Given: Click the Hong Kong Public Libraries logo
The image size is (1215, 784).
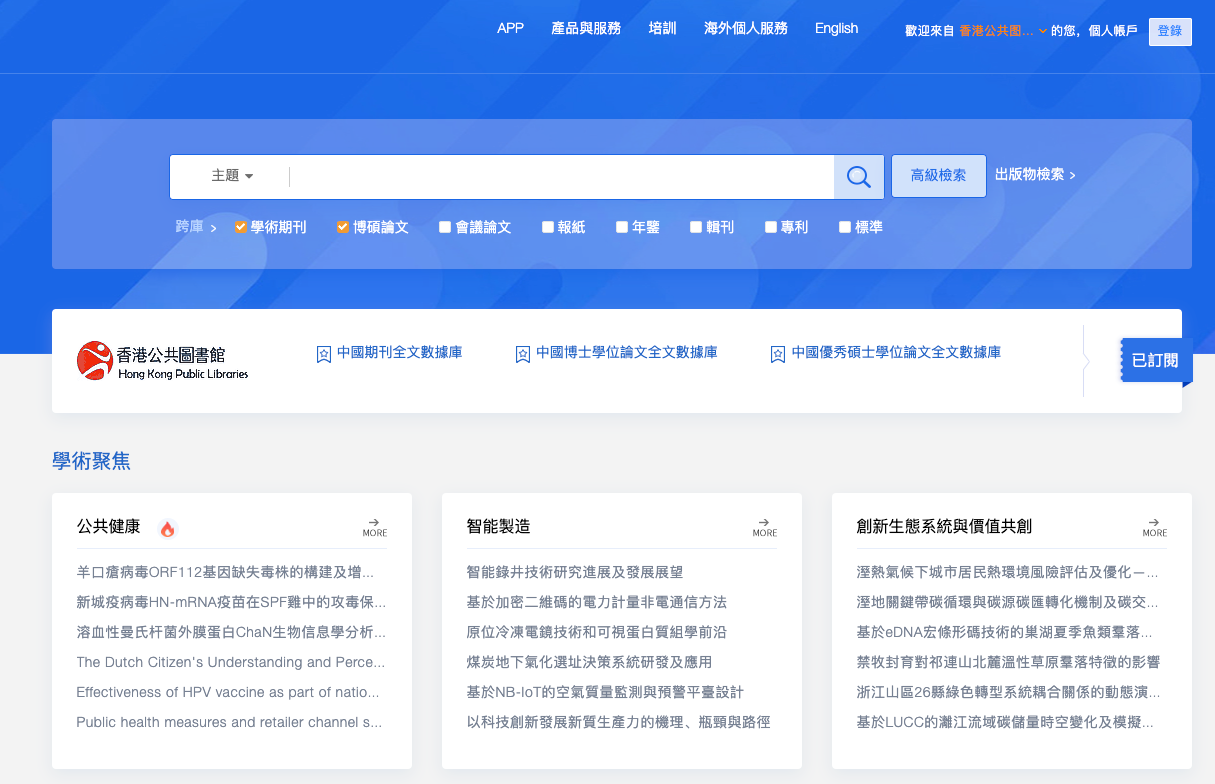Looking at the screenshot, I should (162, 361).
